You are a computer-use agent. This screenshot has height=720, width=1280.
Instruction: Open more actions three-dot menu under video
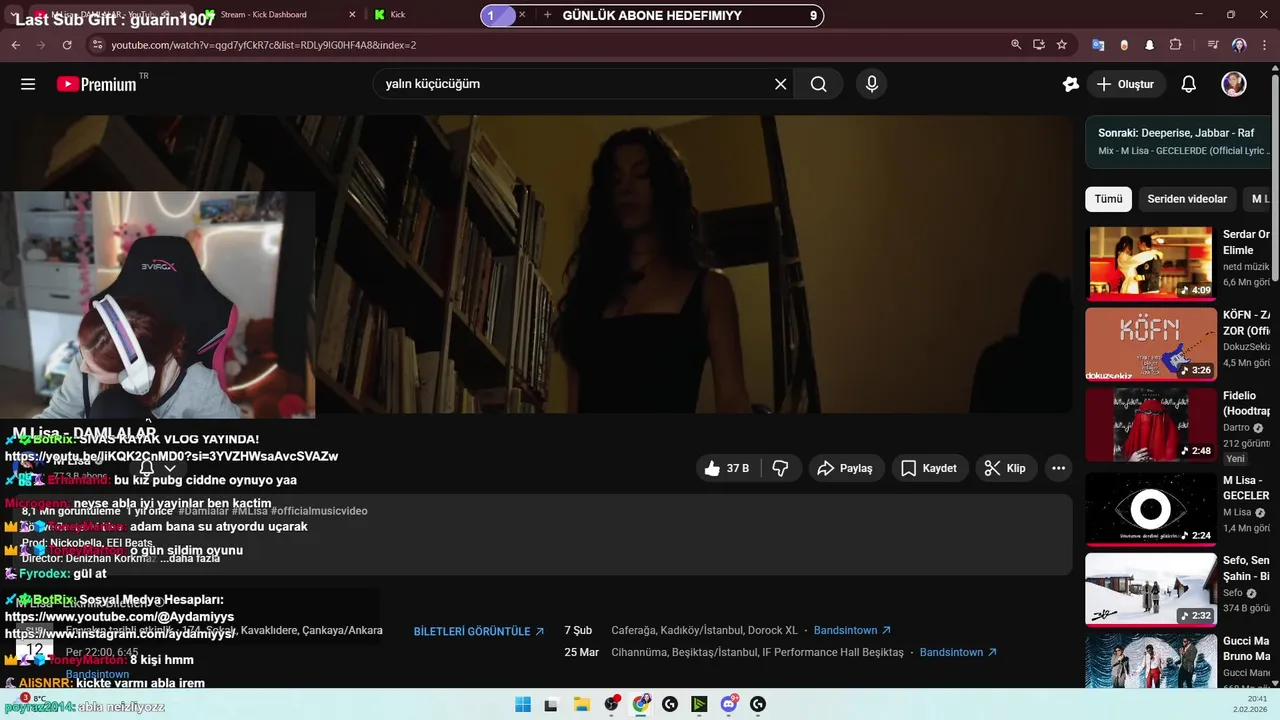tap(1059, 468)
